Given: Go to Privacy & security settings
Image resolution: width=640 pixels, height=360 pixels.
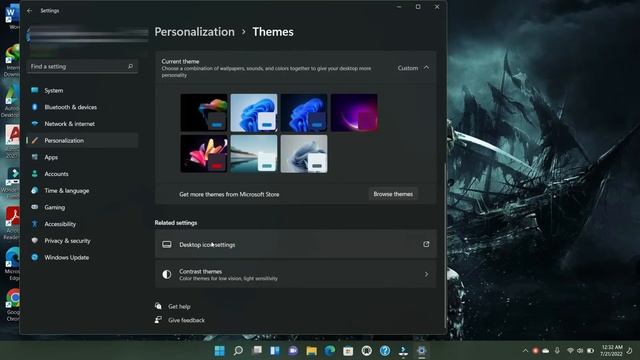Looking at the screenshot, I should pyautogui.click(x=82, y=241).
